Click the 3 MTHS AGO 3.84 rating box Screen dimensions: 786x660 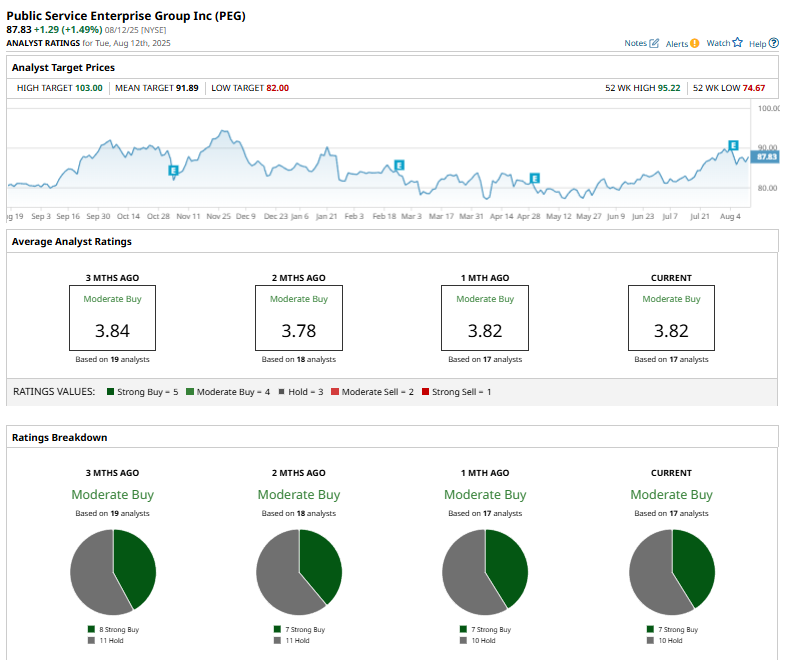[112, 318]
